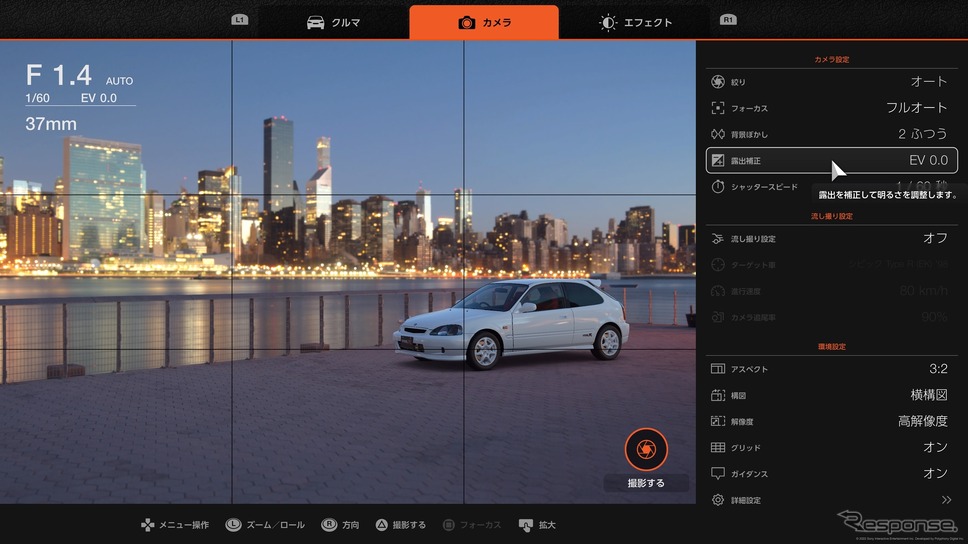This screenshot has width=968, height=544.
Task: Click the F 1.4 aperture readout
Action: [59, 76]
